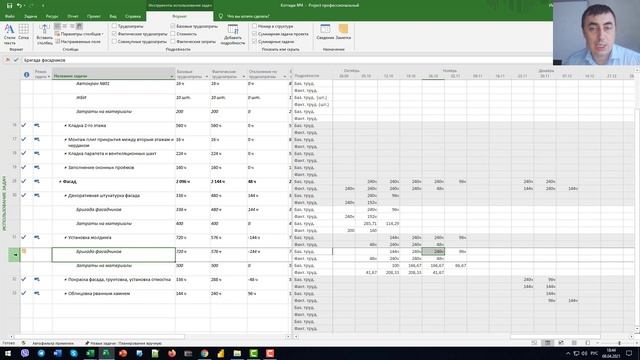Toggle the Трудозатраты (Work) checkbox

(114, 26)
